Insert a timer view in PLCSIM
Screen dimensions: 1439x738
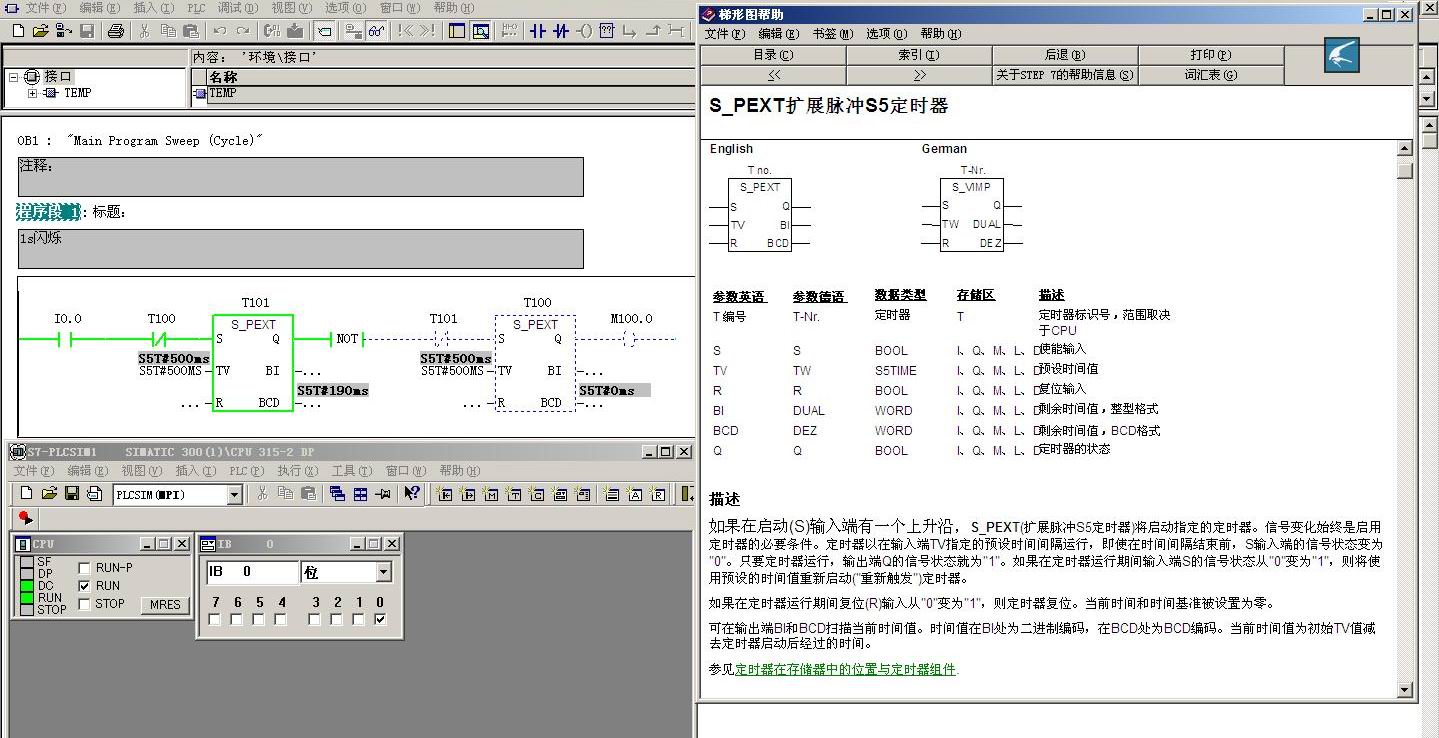tap(514, 494)
